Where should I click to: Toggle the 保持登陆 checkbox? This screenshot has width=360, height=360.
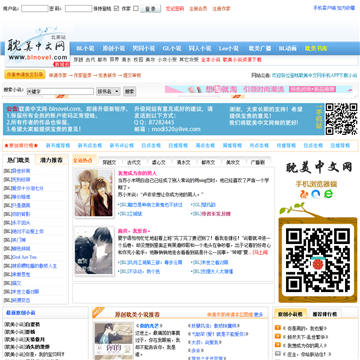pos(116,8)
